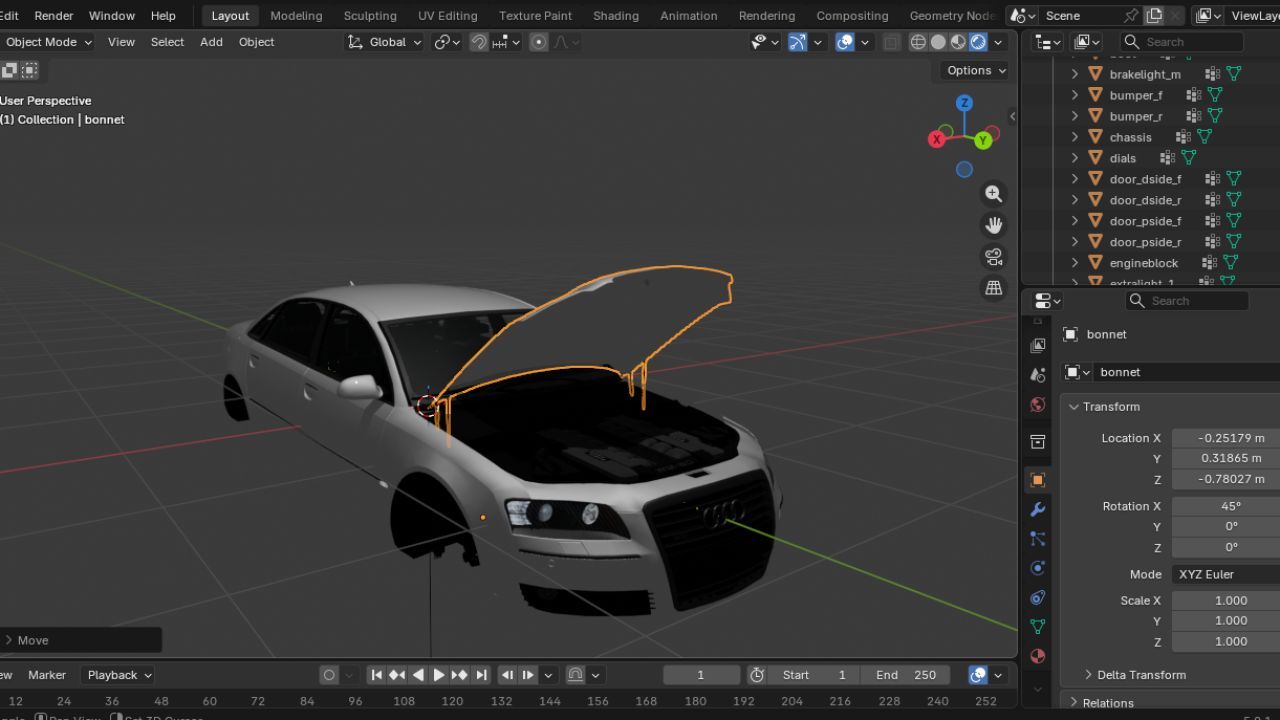Toggle snapping with the magnet icon
Viewport: 1280px width, 720px height.
click(479, 42)
